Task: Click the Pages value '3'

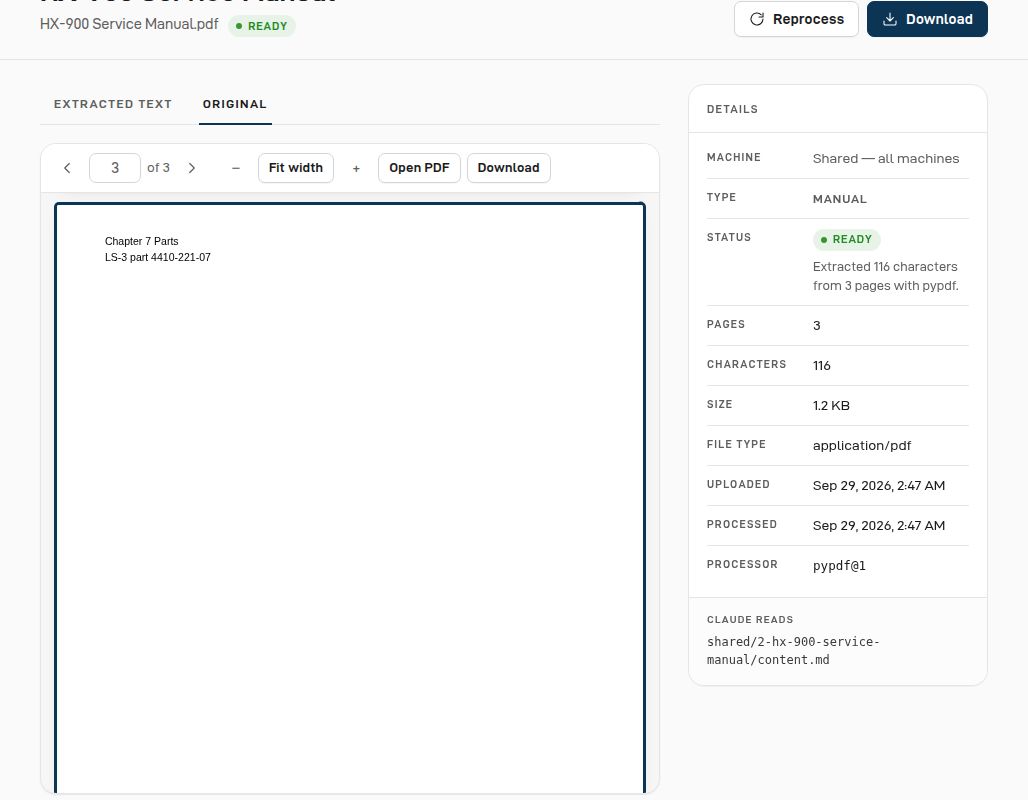Action: [x=817, y=325]
